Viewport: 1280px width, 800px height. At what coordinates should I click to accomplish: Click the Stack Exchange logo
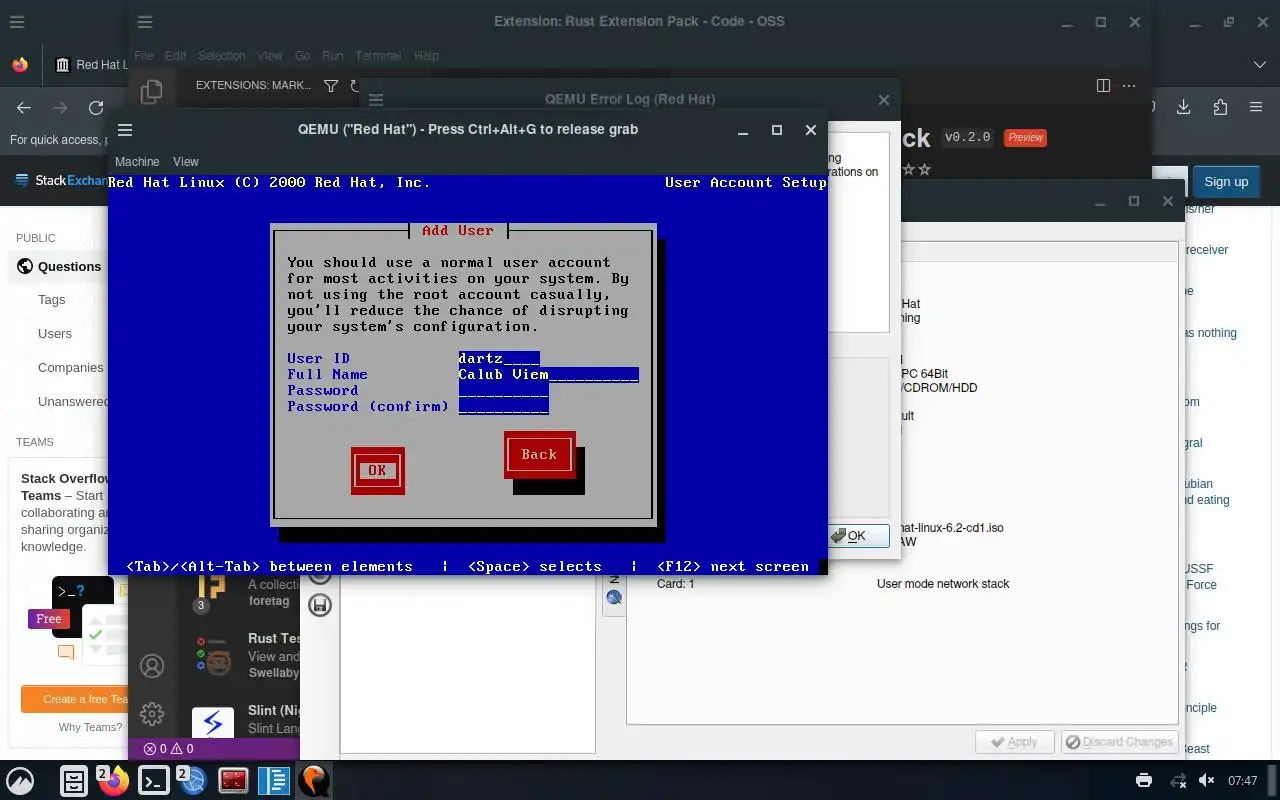62,181
